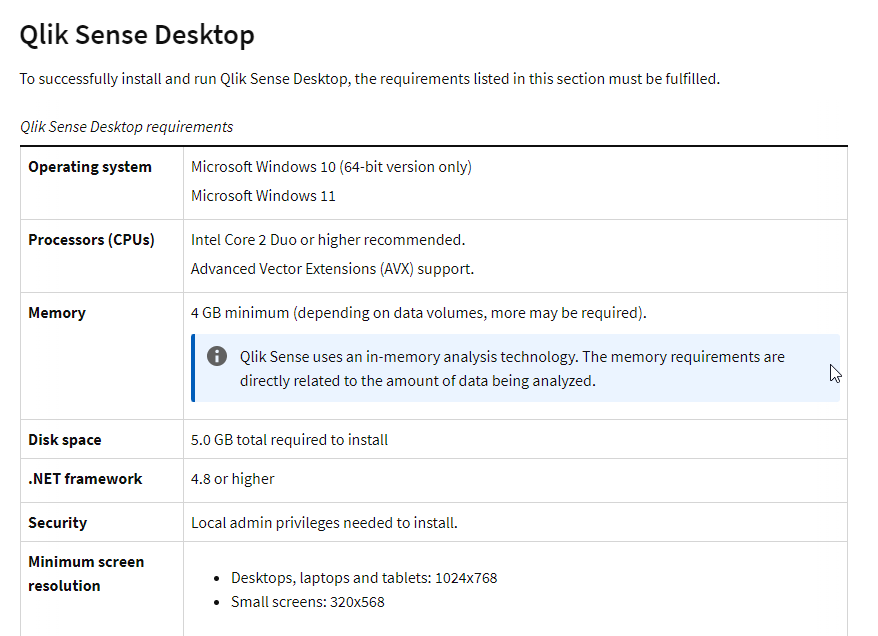
Task: Select '5.0 GB total required to install'
Action: (x=289, y=440)
